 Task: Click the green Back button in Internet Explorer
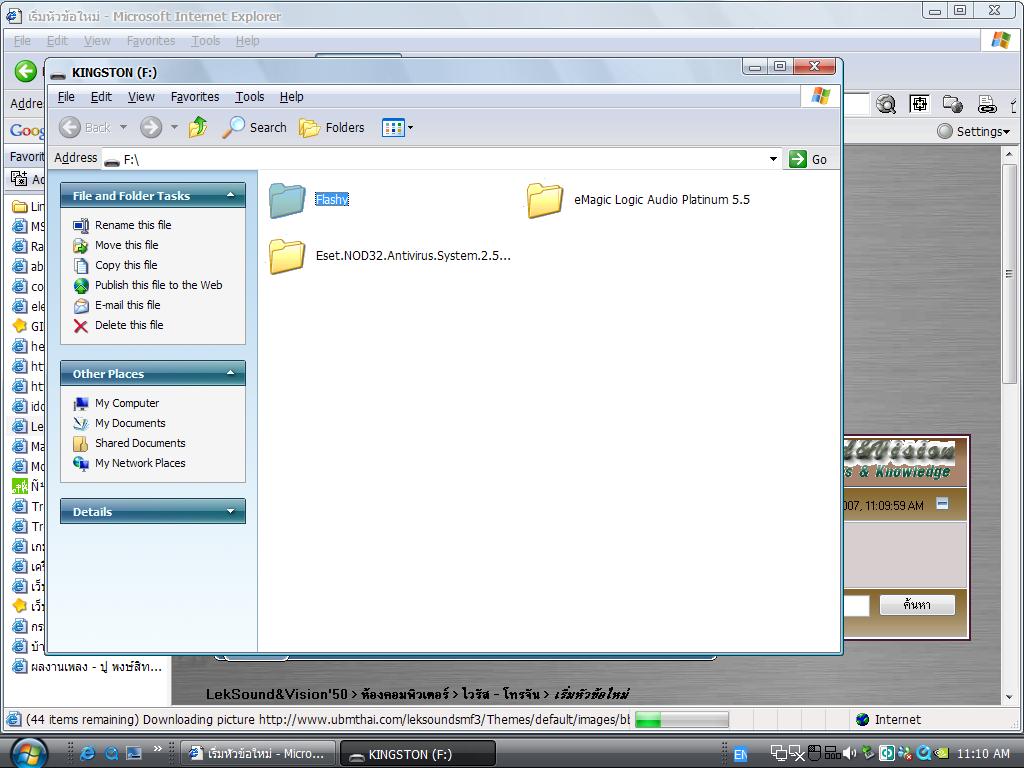26,71
